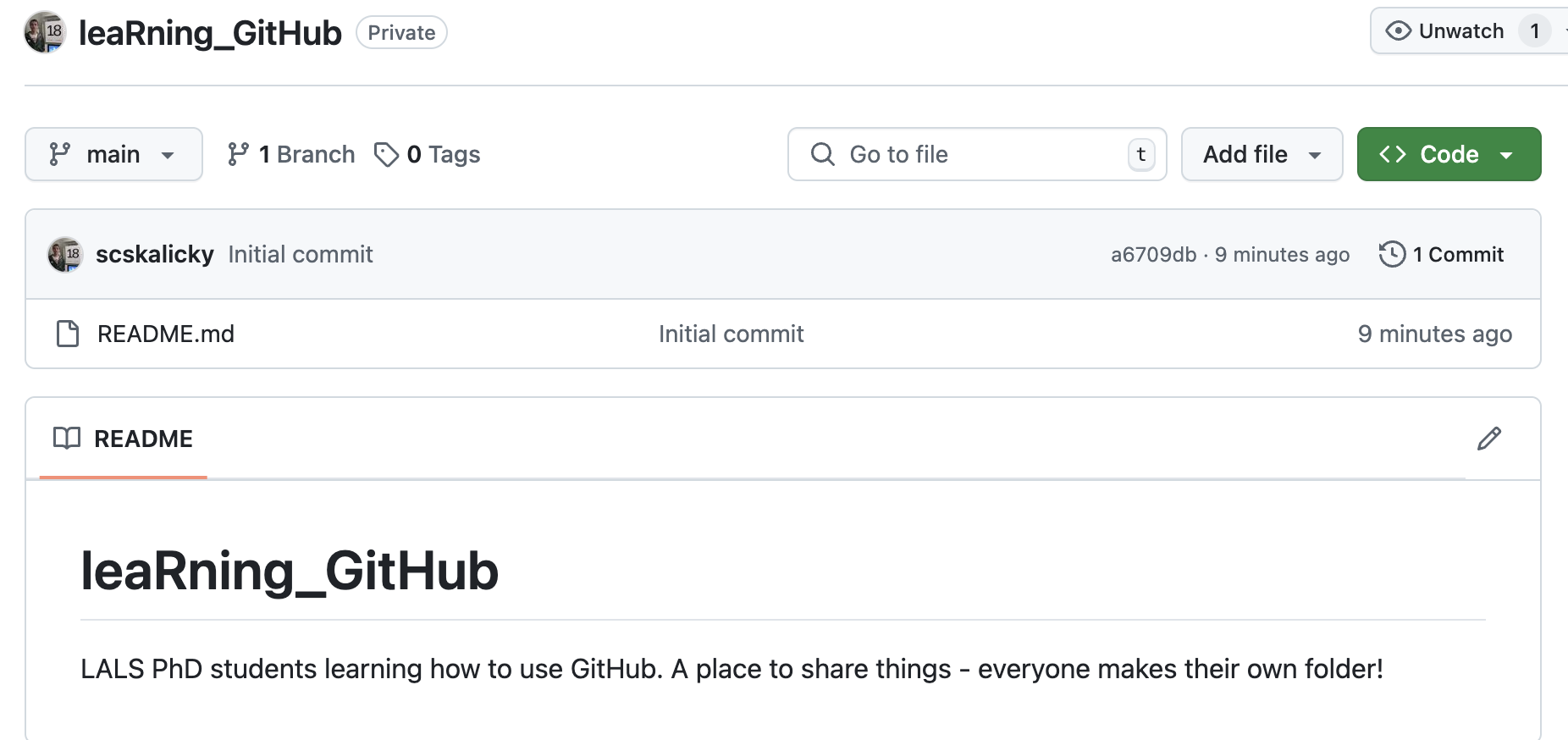Click the eye icon in Unwatch button
The width and height of the screenshot is (1568, 740).
point(1398,31)
